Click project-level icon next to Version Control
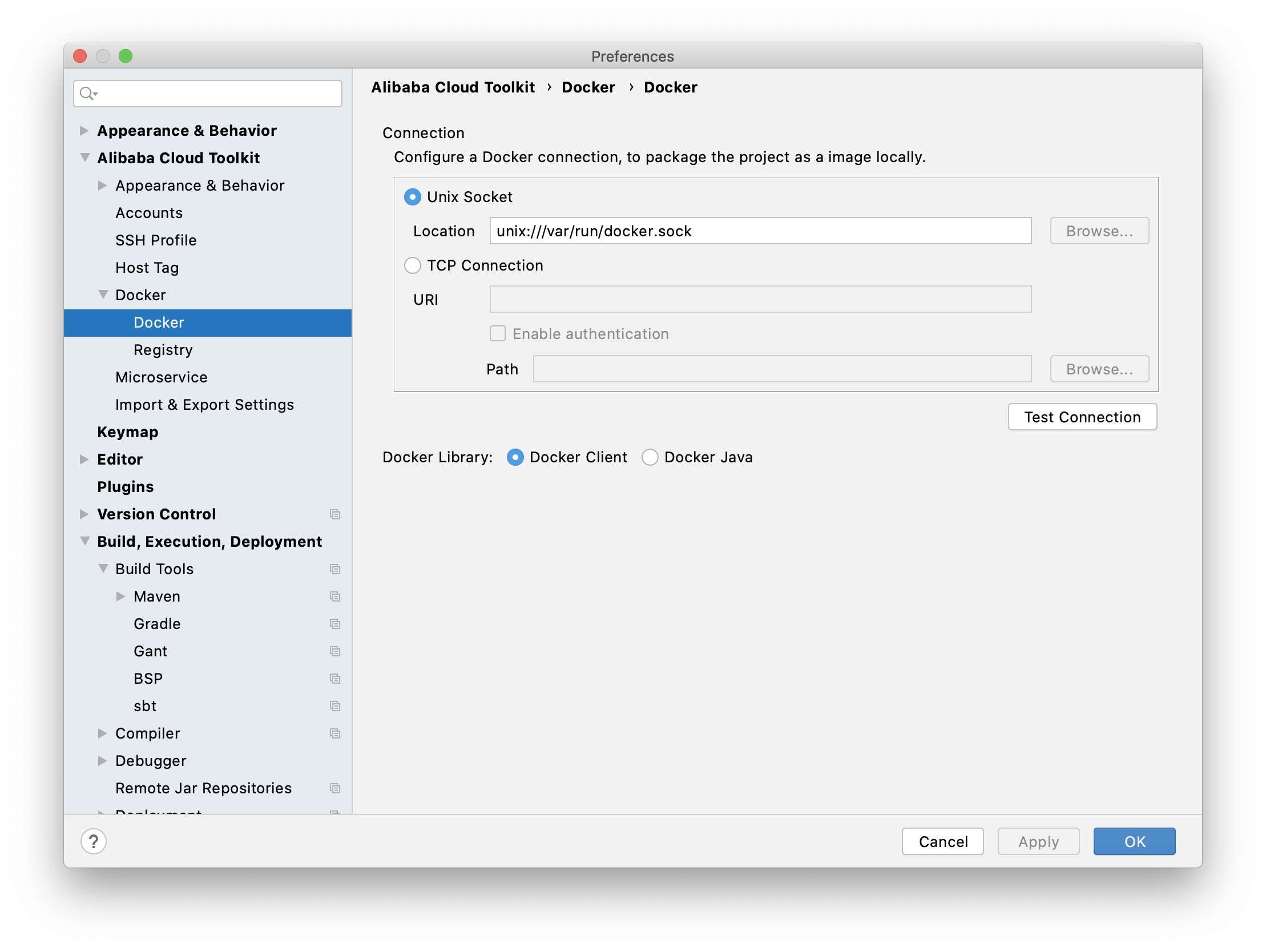 tap(335, 514)
